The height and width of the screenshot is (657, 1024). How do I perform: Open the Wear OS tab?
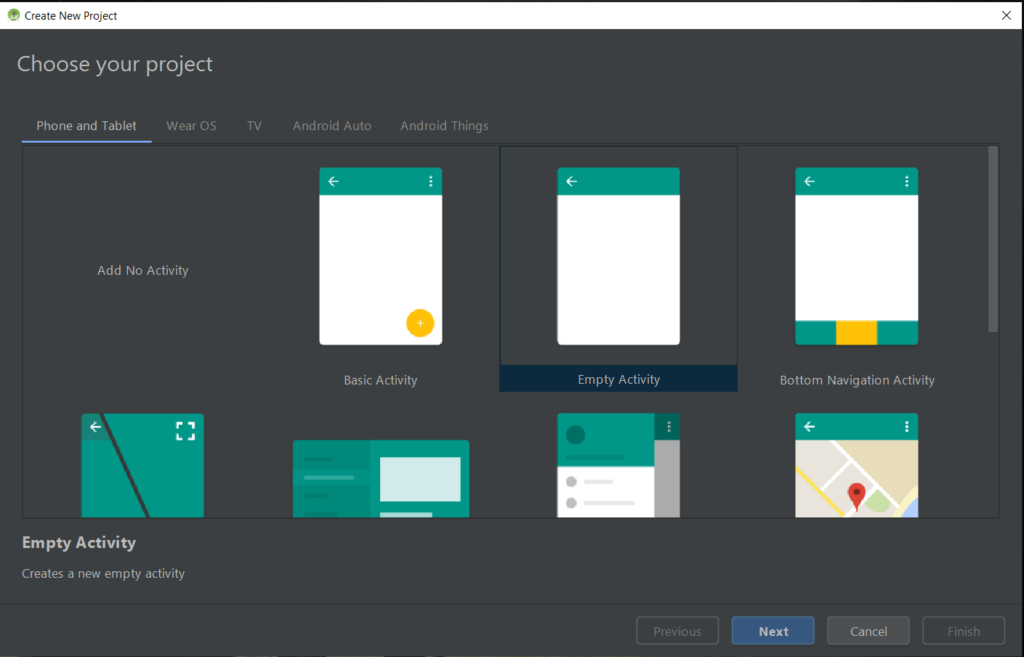coord(191,126)
